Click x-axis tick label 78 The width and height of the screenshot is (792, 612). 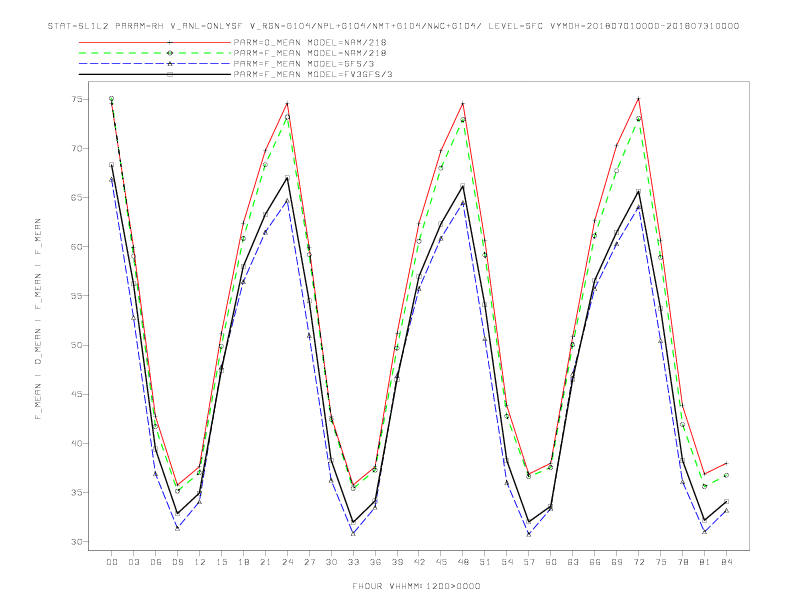[x=682, y=562]
